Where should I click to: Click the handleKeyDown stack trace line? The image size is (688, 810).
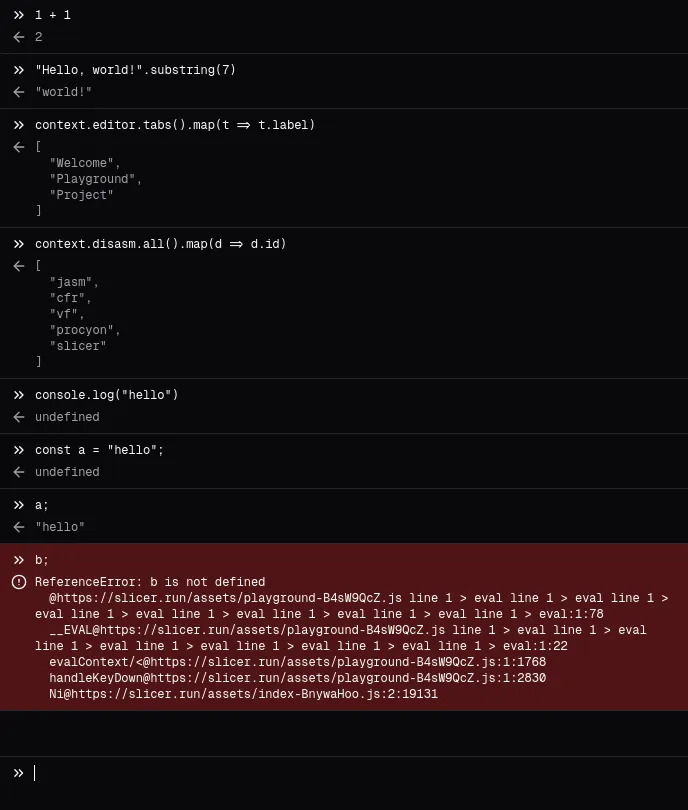tap(297, 678)
